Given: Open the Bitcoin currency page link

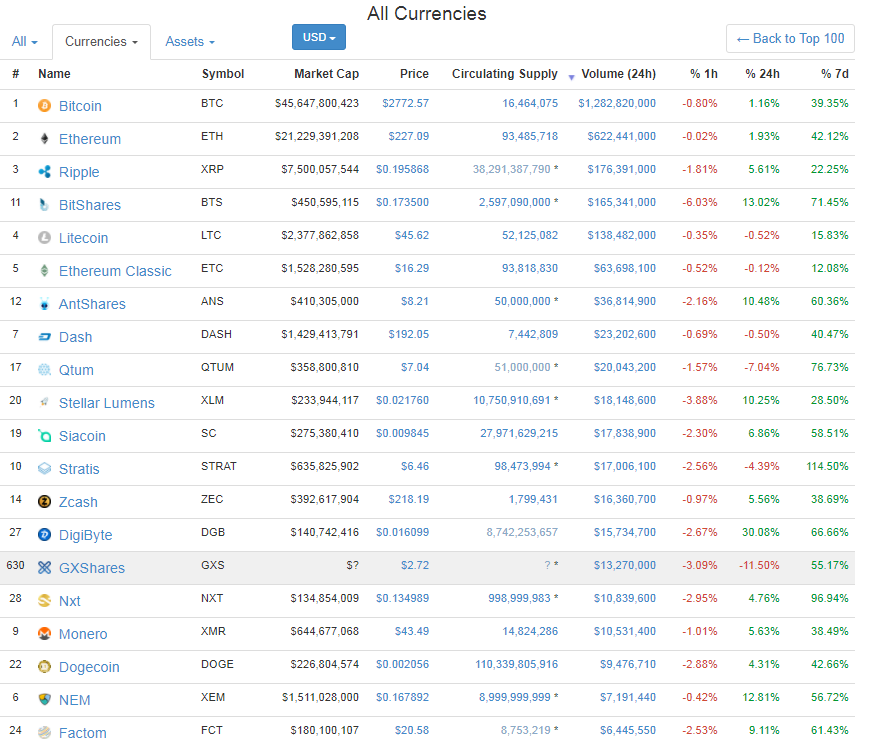Looking at the screenshot, I should coord(80,106).
